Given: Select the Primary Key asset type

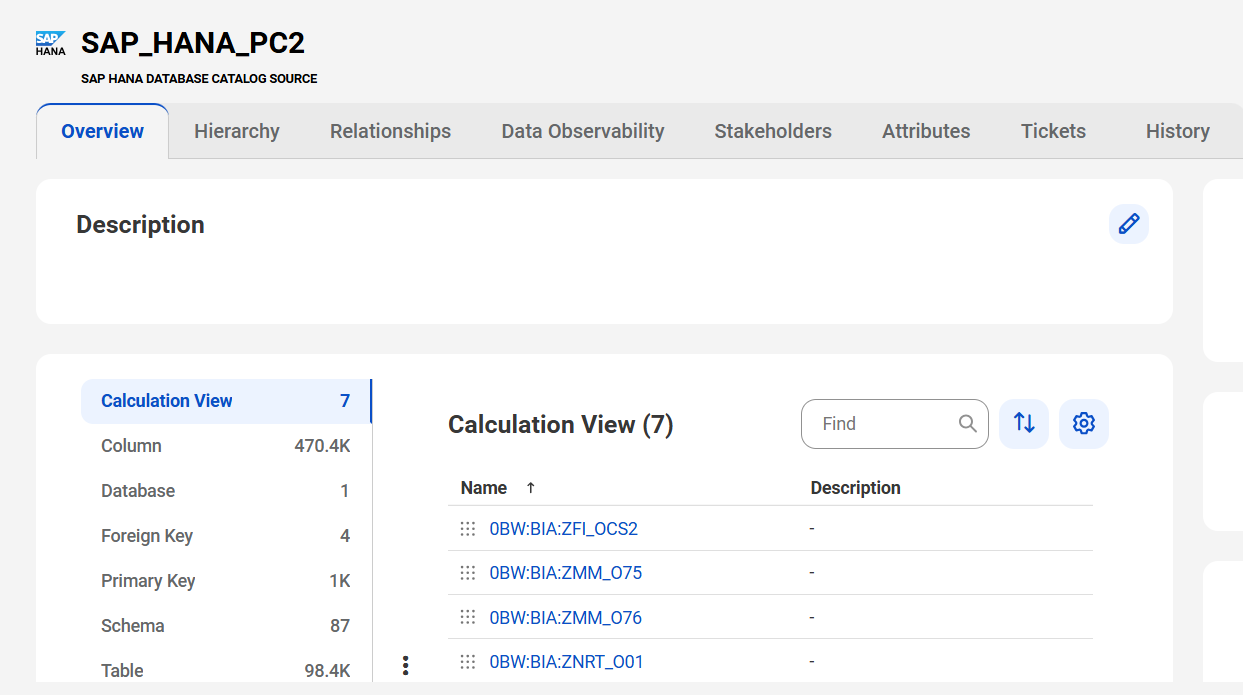Looking at the screenshot, I should pos(226,581).
